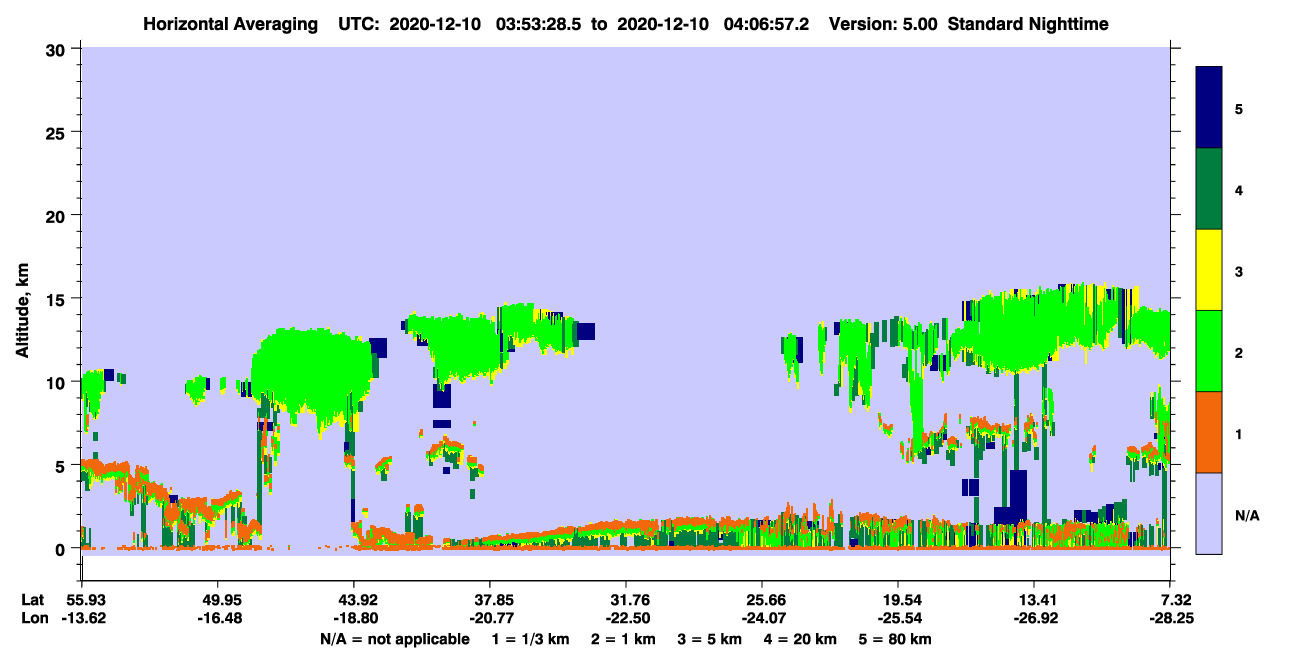Click the longitude value -28.25
The width and height of the screenshot is (1300, 667).
click(x=1170, y=619)
